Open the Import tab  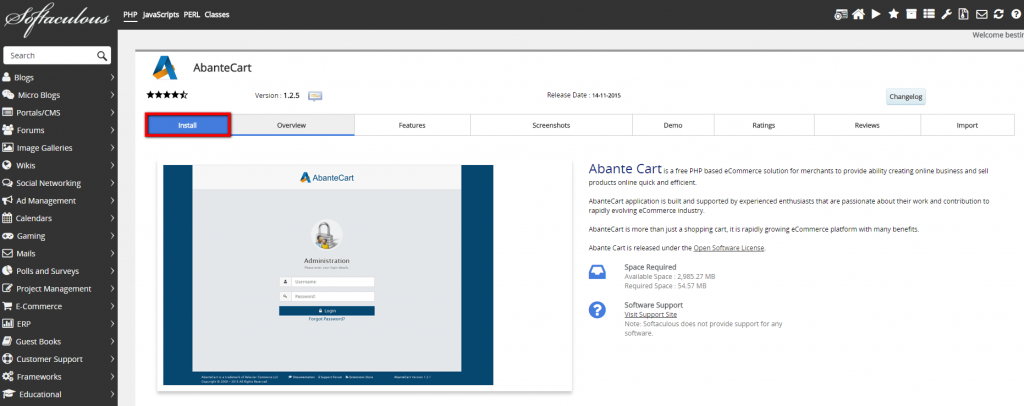(x=967, y=125)
